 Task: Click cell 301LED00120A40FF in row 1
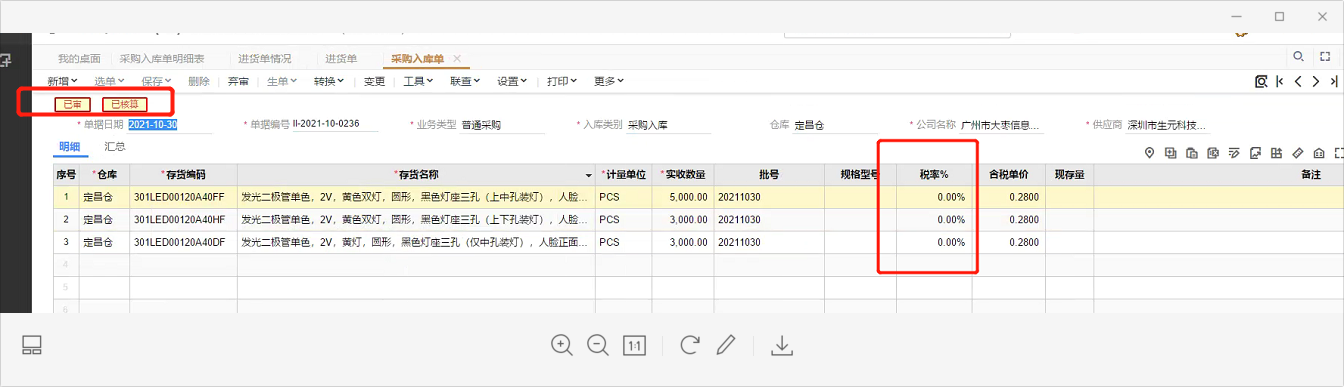click(183, 197)
